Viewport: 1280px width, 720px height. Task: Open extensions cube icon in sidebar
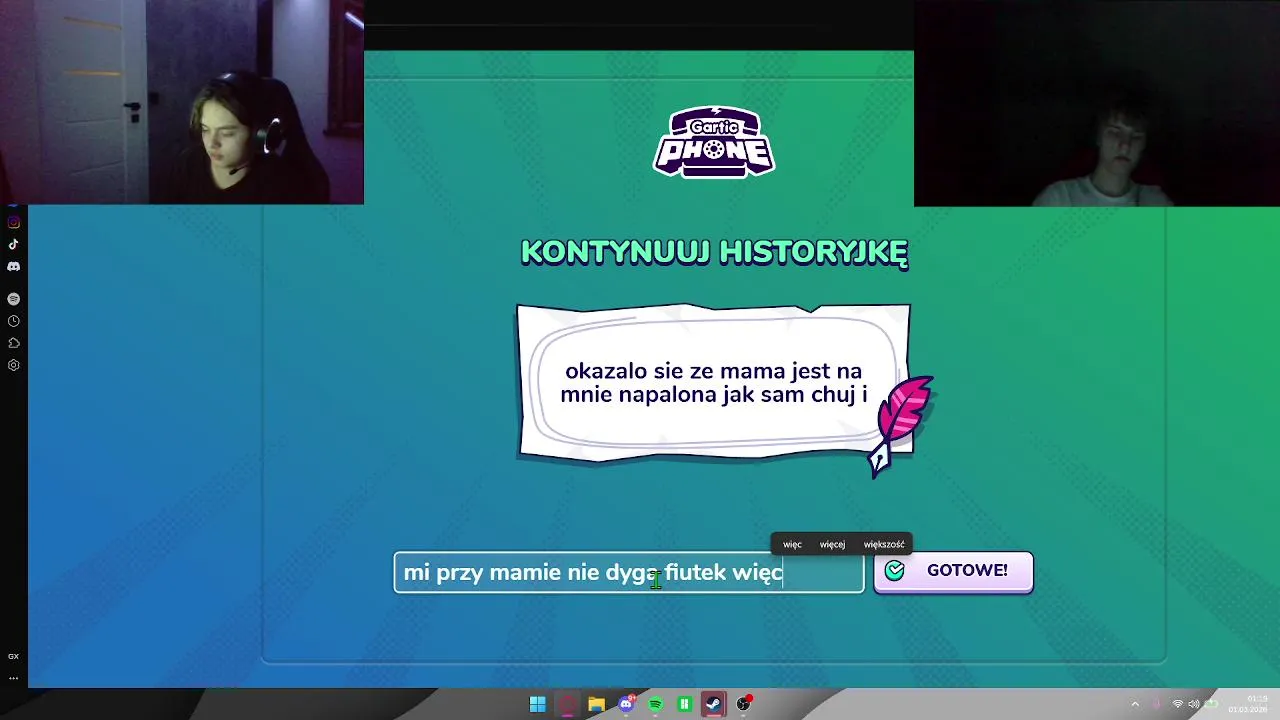tap(13, 343)
